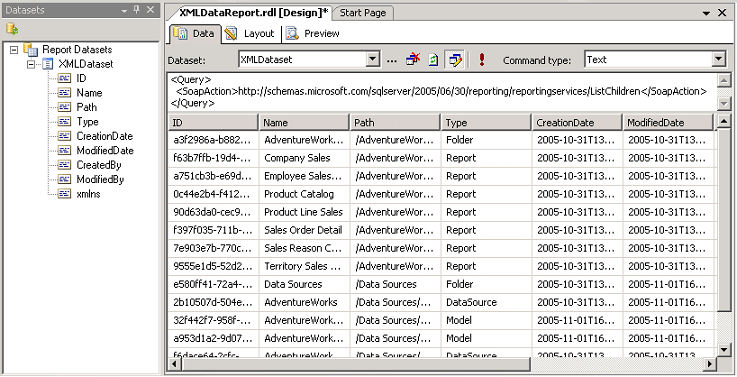The image size is (737, 377).
Task: Select the Type field in dataset tree
Action: tap(87, 122)
